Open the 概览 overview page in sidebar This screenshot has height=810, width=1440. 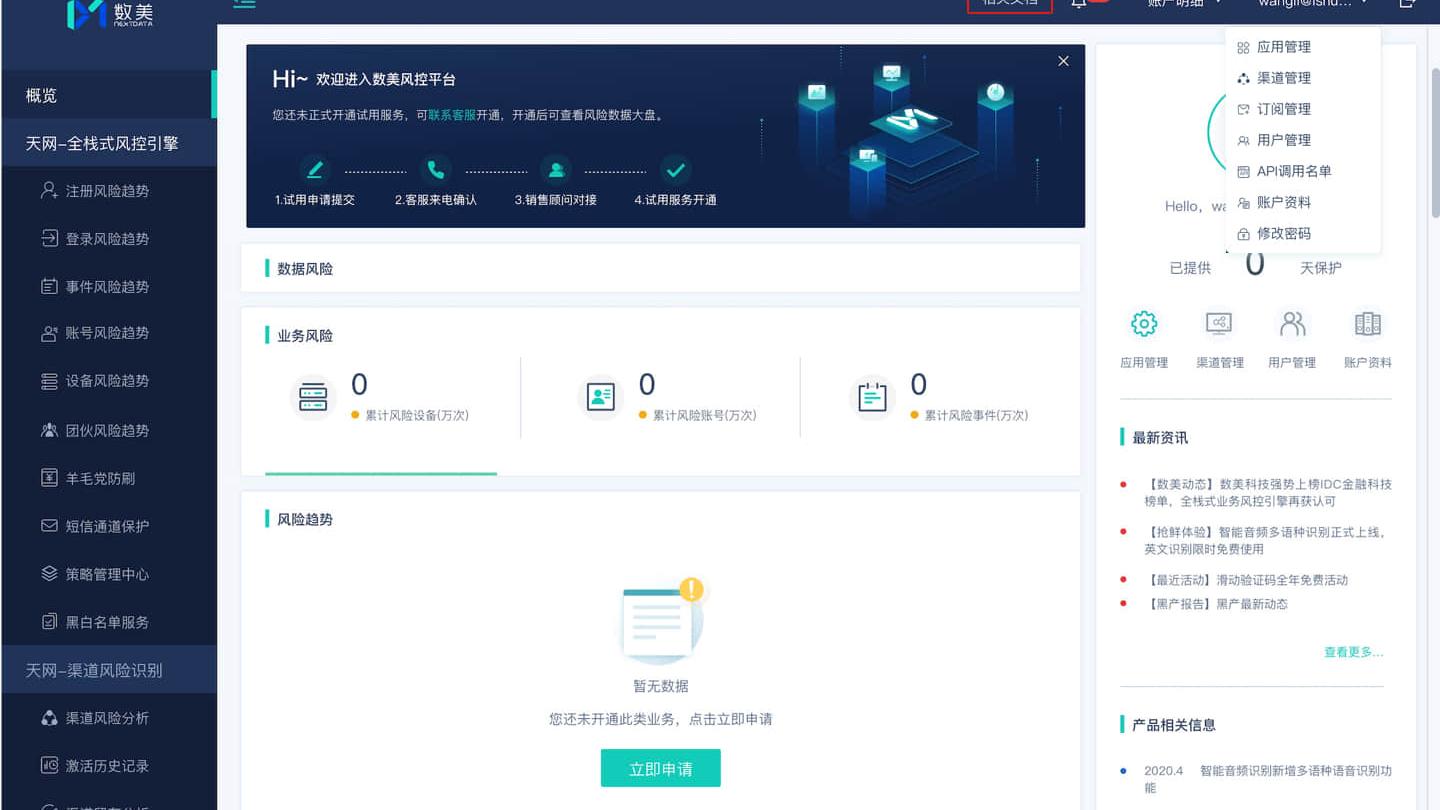click(x=108, y=95)
